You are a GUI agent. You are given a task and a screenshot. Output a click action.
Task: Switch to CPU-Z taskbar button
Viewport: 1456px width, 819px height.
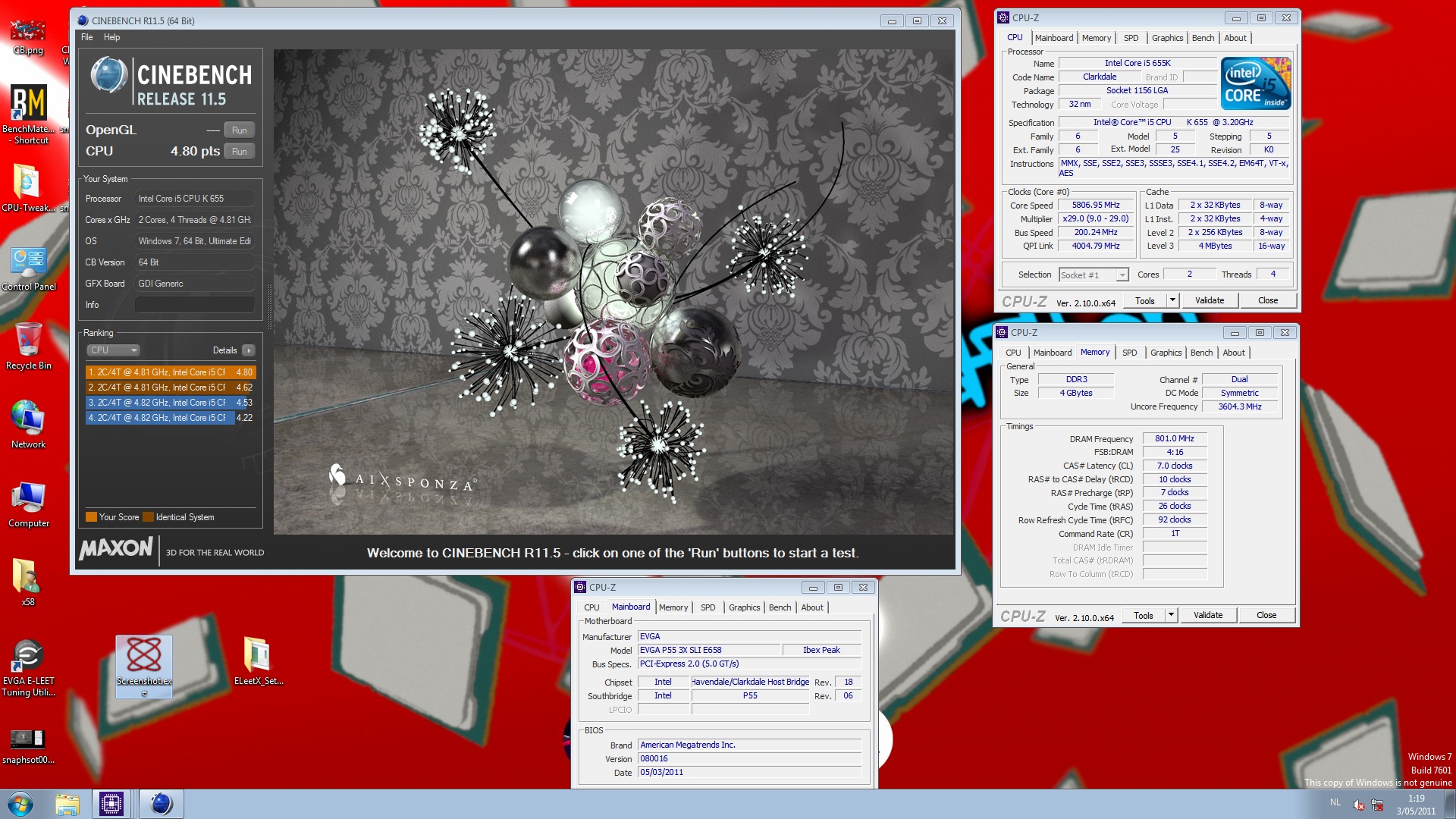coord(111,804)
